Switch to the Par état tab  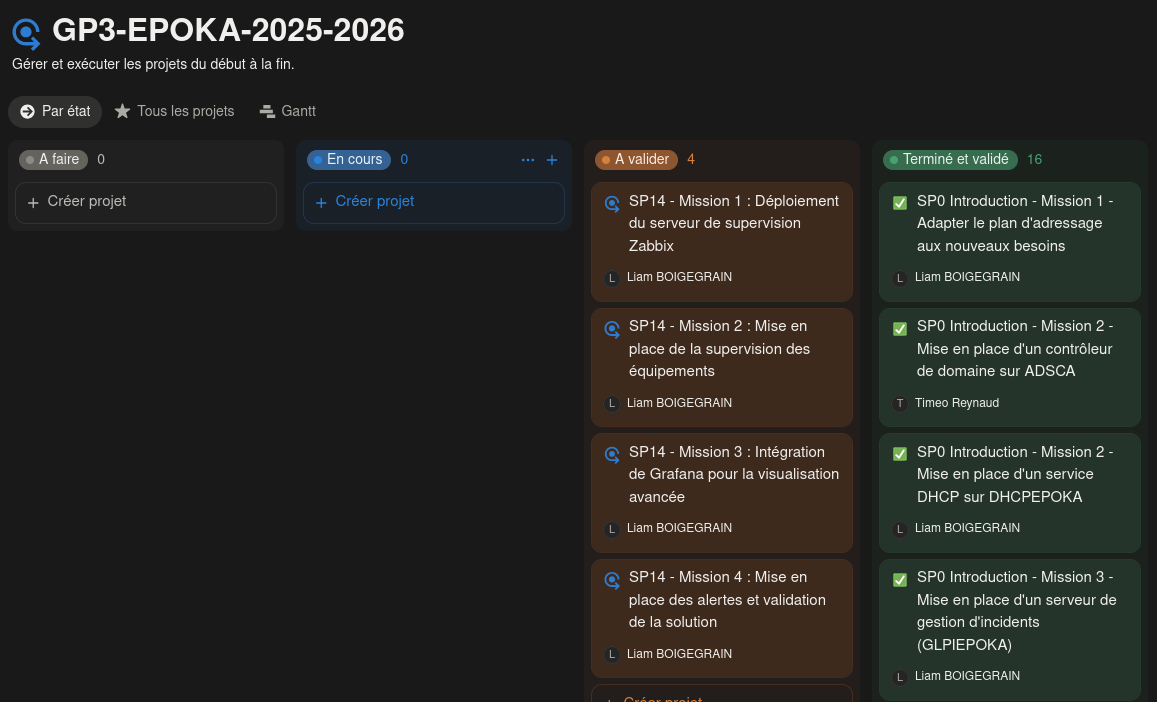(x=55, y=112)
